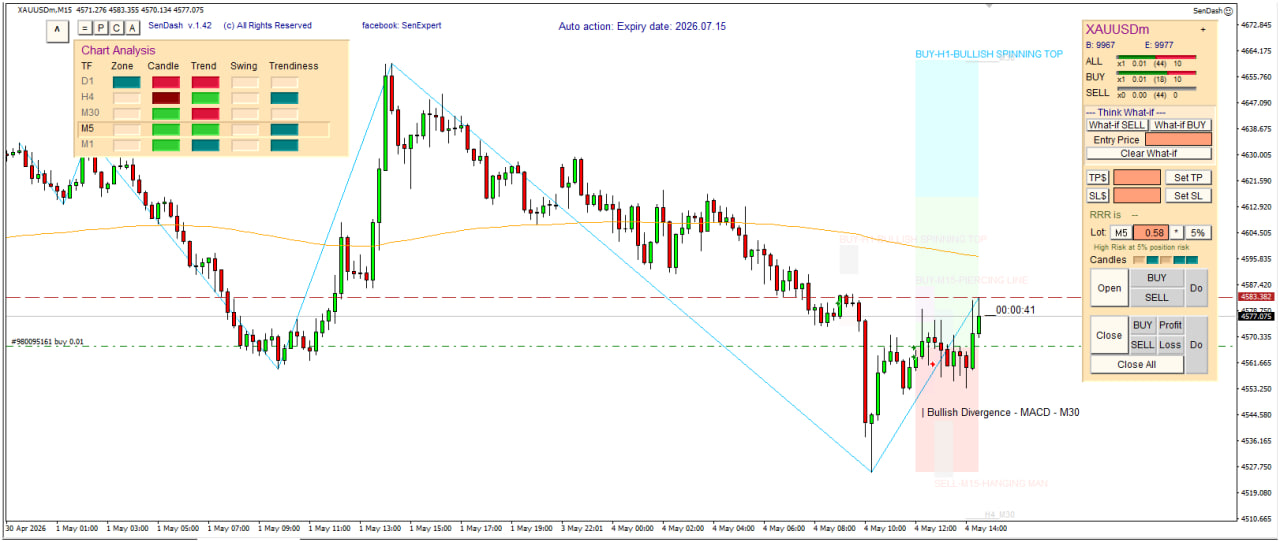Screen dimensions: 1280x542
Task: Click the BUY-H1-BULLISH SPINNING TOP label
Action: (989, 54)
